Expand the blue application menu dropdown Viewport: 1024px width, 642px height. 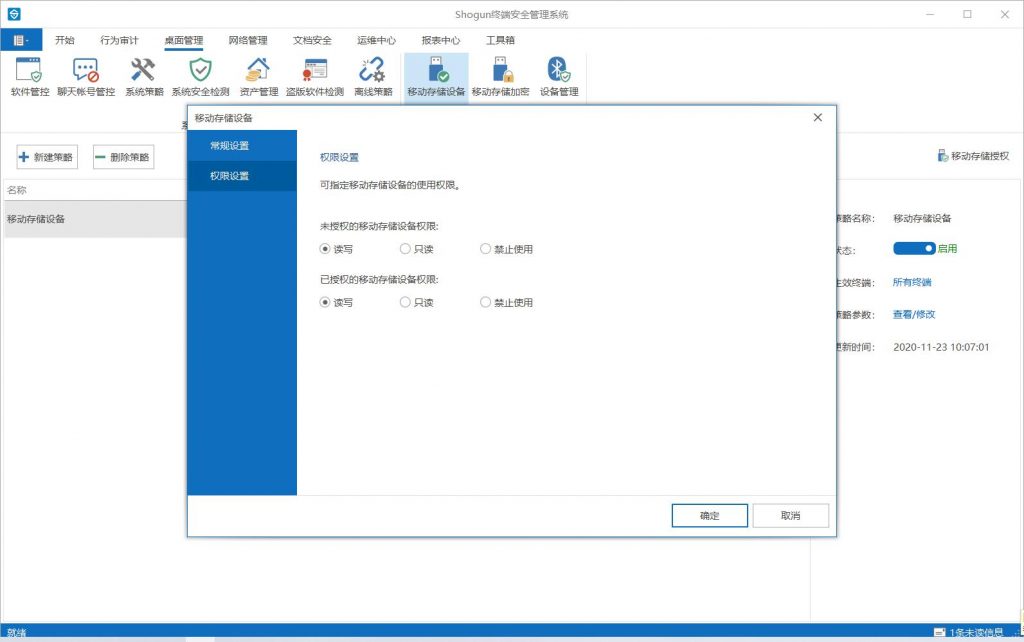point(21,40)
